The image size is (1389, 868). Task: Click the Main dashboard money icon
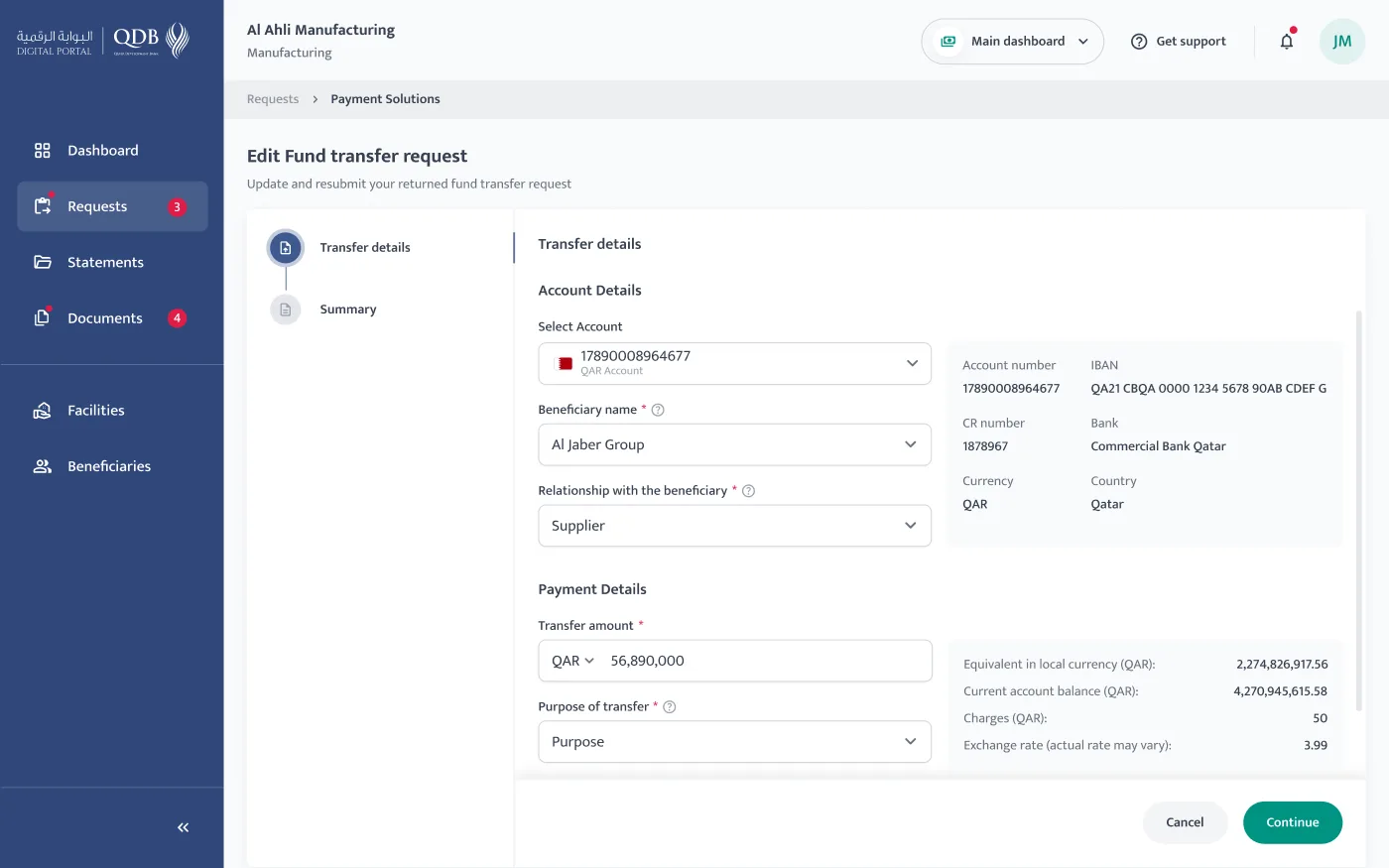948,42
